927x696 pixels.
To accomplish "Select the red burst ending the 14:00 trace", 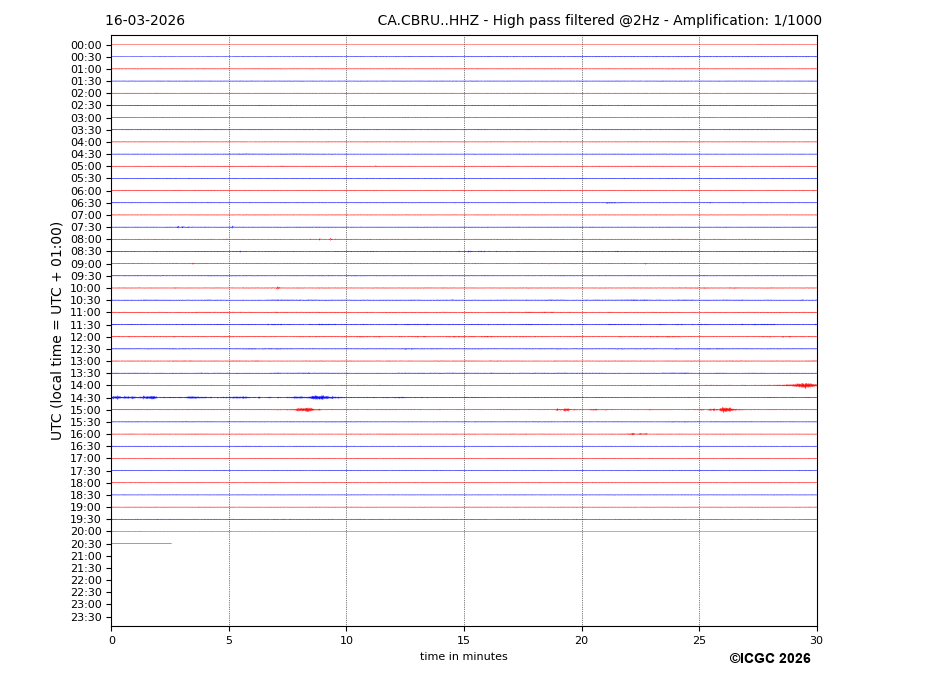I will click(x=803, y=385).
